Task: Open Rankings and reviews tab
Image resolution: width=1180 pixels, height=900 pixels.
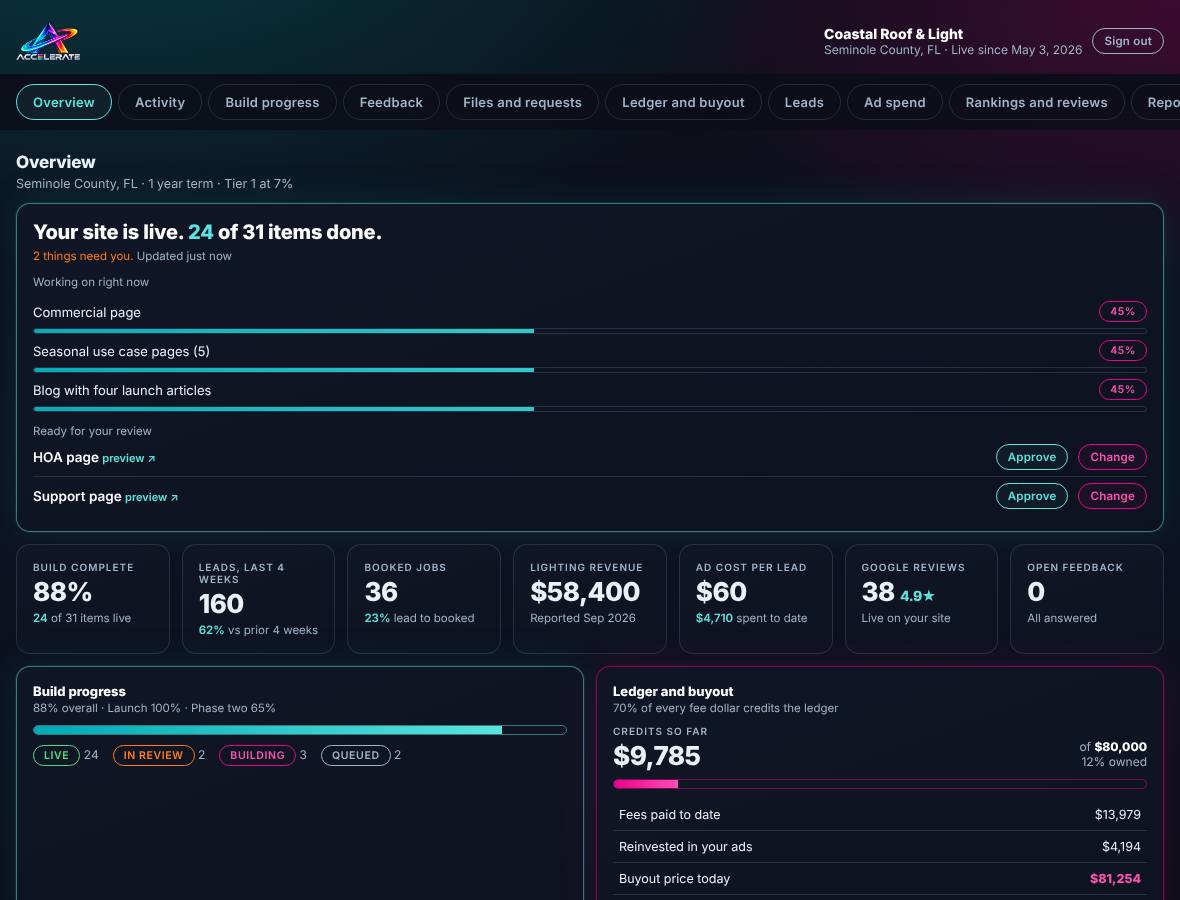Action: (x=1036, y=102)
